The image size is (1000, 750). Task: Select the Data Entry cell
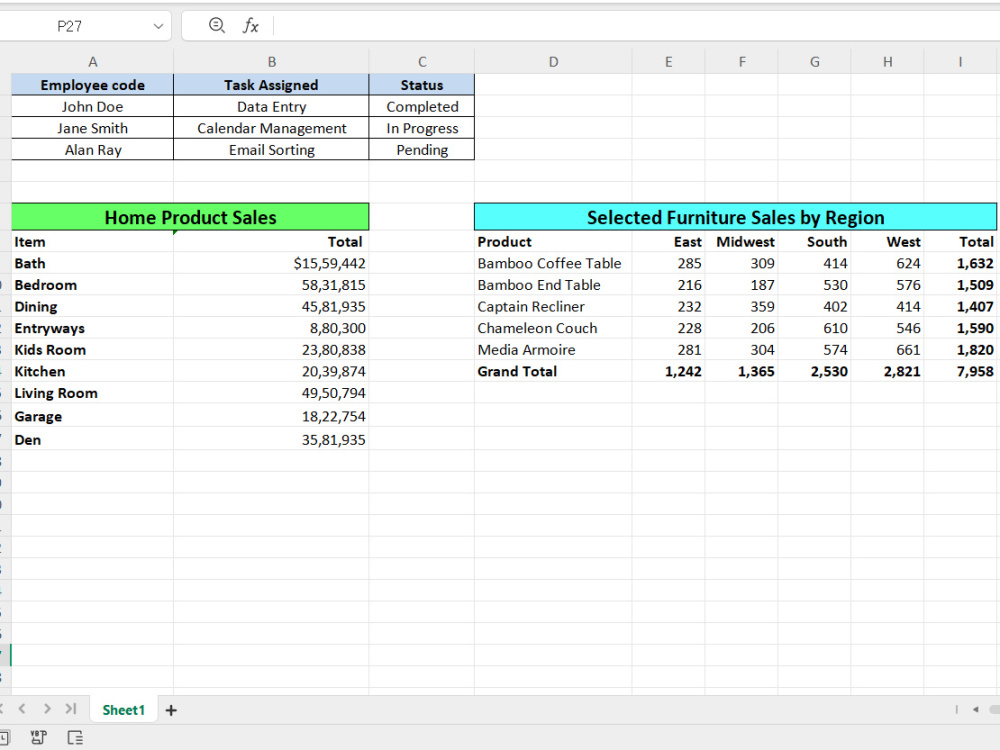[271, 107]
